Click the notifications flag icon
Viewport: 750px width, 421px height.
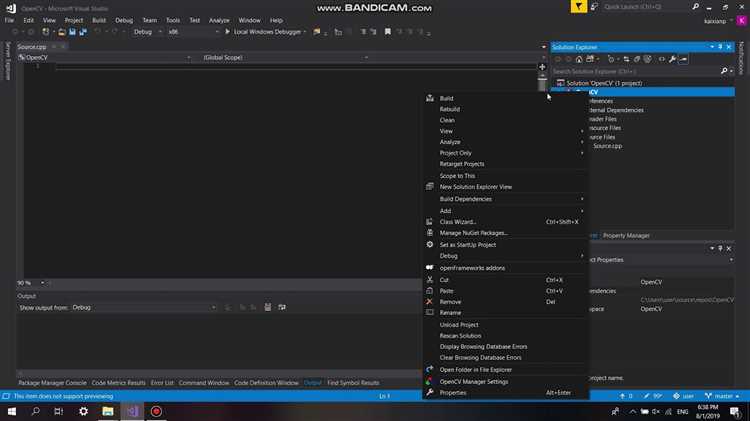[x=578, y=7]
